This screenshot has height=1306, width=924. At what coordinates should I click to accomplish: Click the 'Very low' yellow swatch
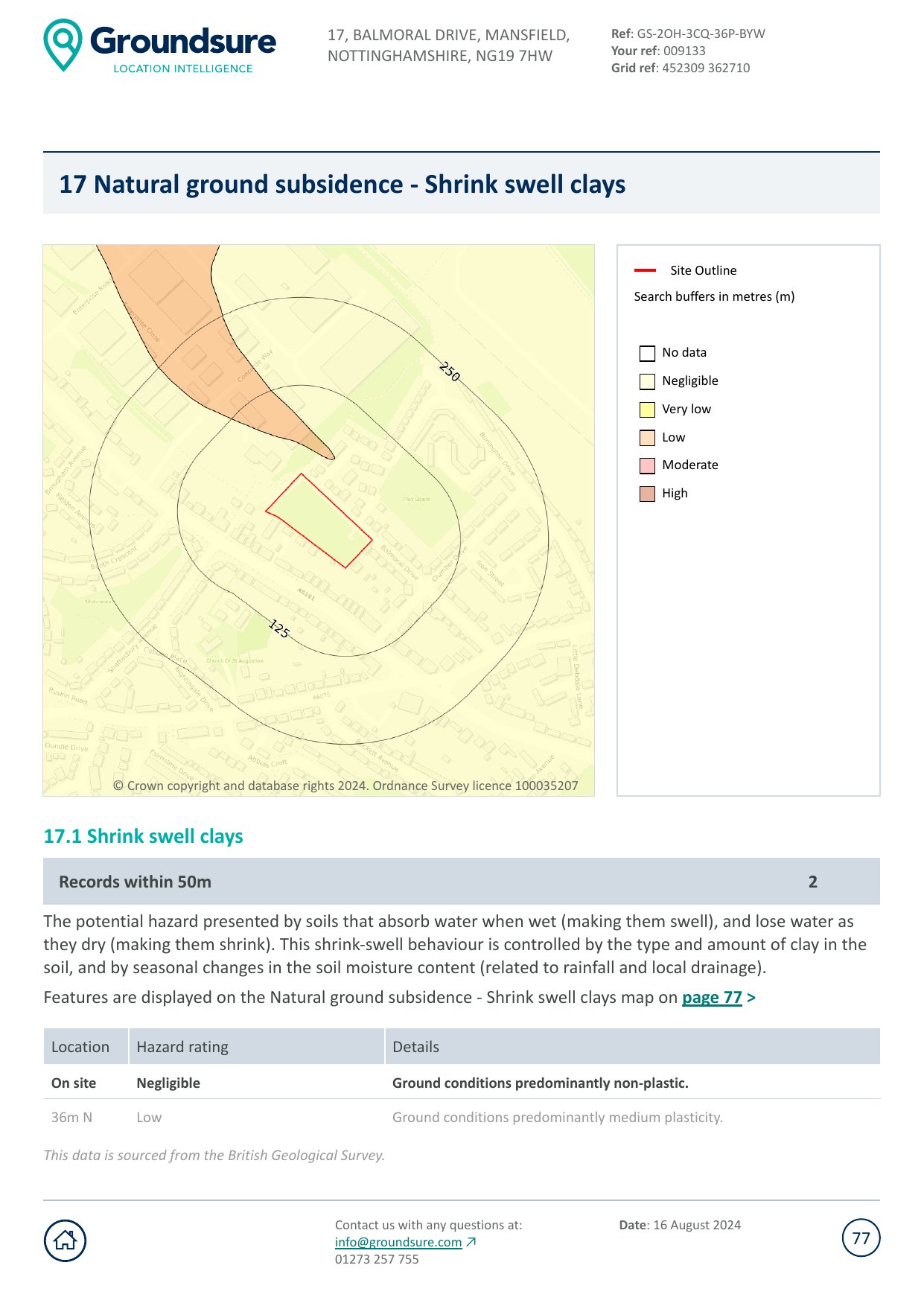(x=648, y=410)
